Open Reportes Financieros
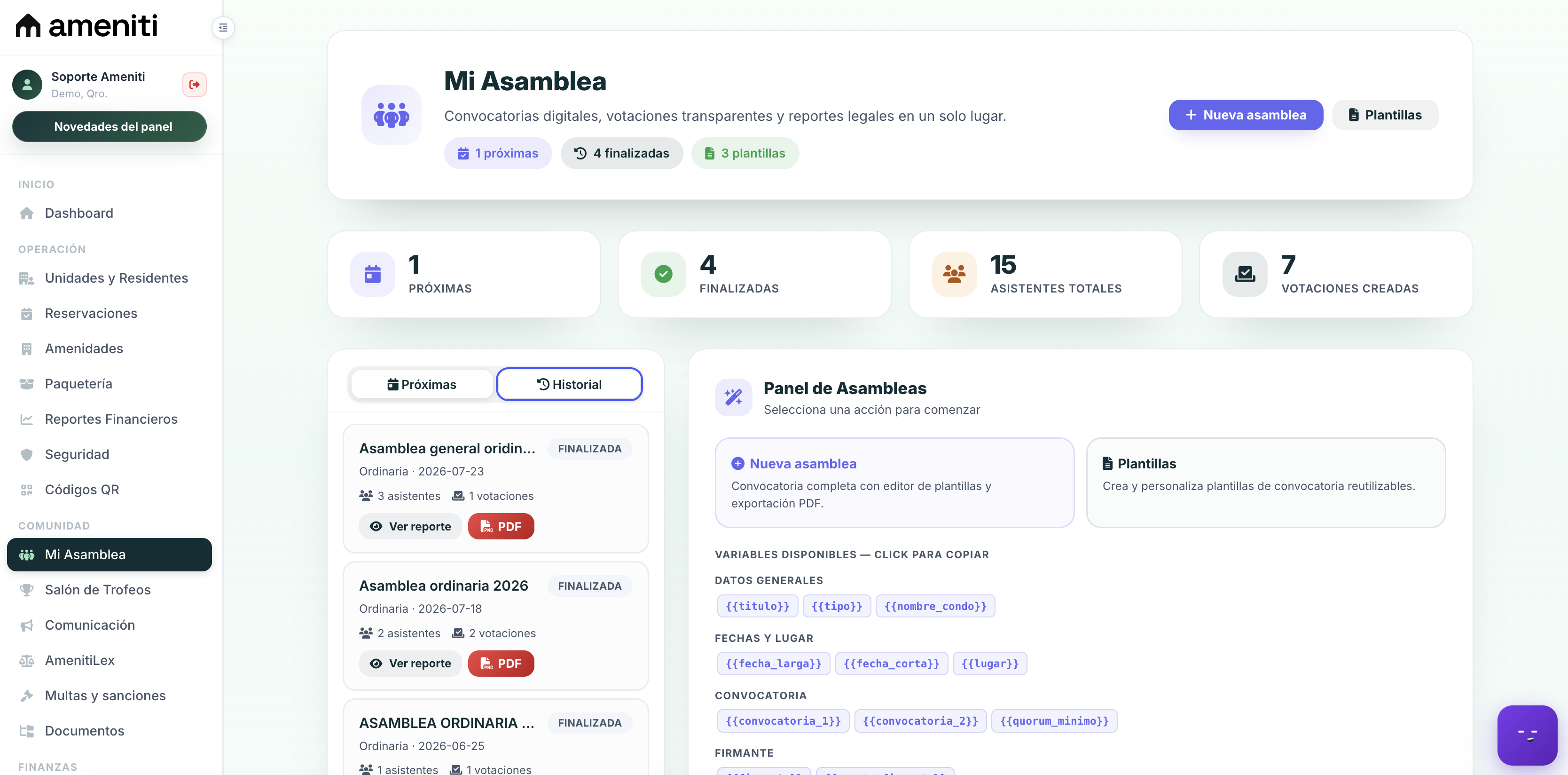The width and height of the screenshot is (1568, 775). 110,419
